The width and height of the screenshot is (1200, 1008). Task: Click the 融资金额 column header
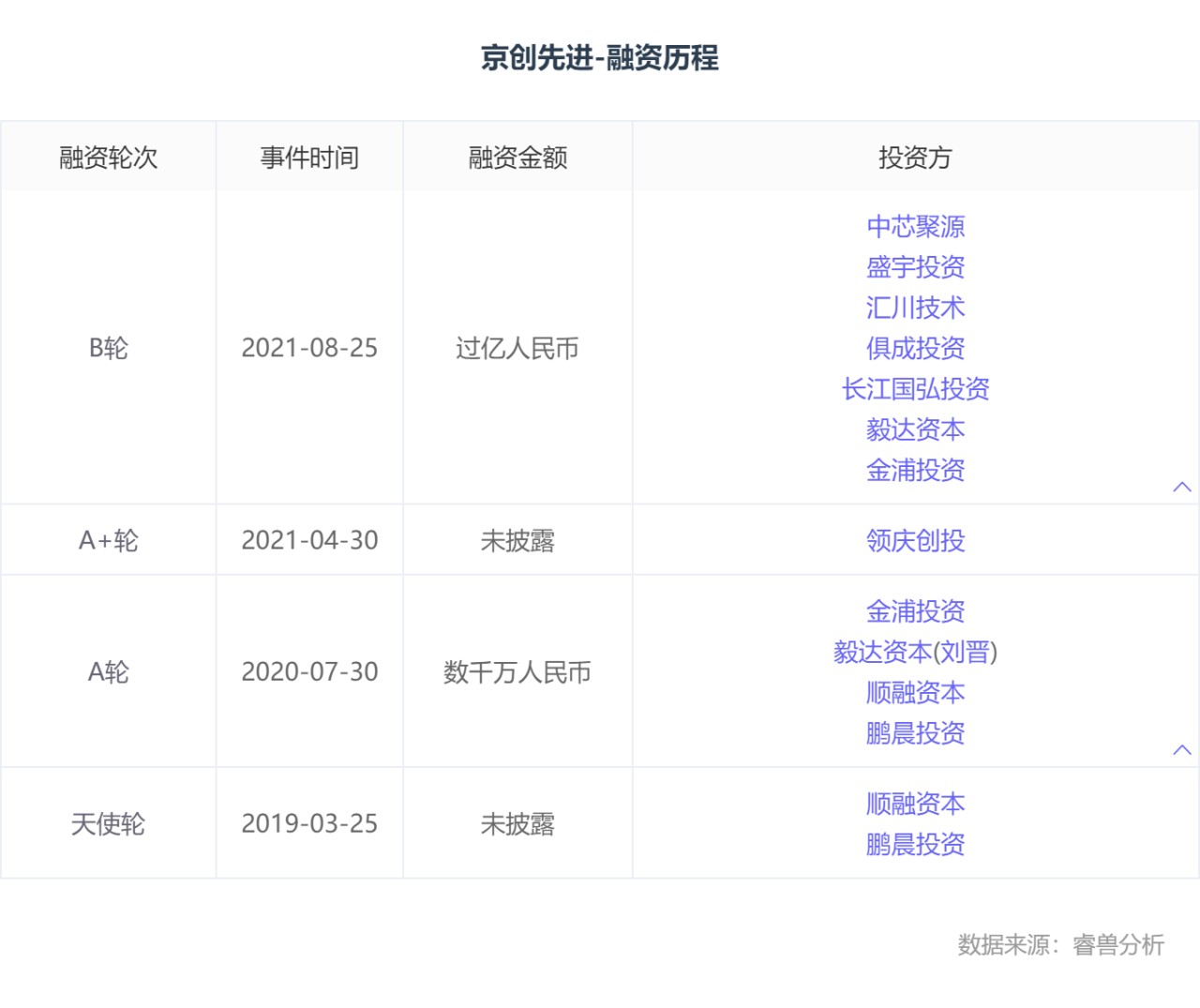click(x=517, y=158)
